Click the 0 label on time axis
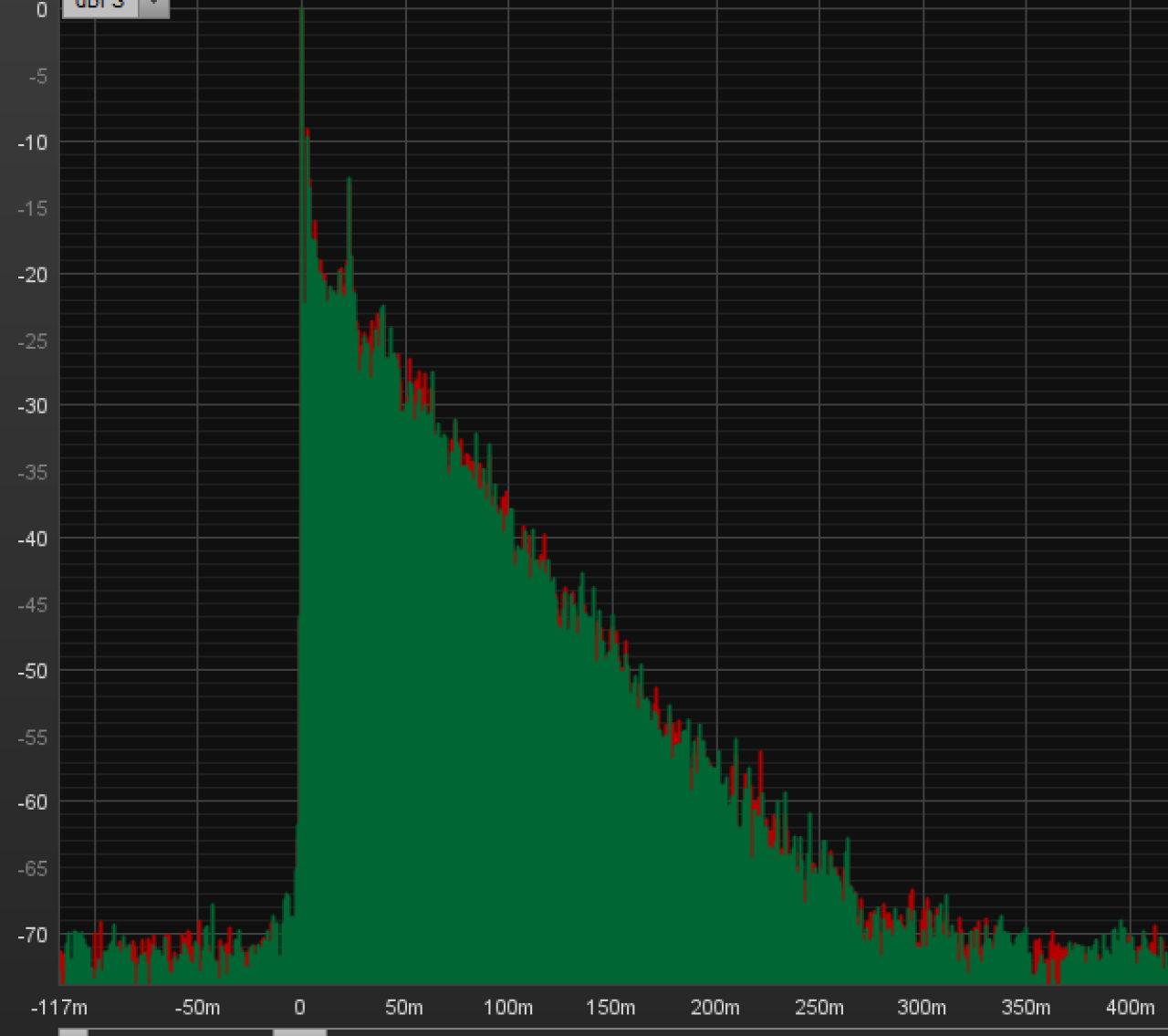Image resolution: width=1168 pixels, height=1036 pixels. [x=299, y=1008]
